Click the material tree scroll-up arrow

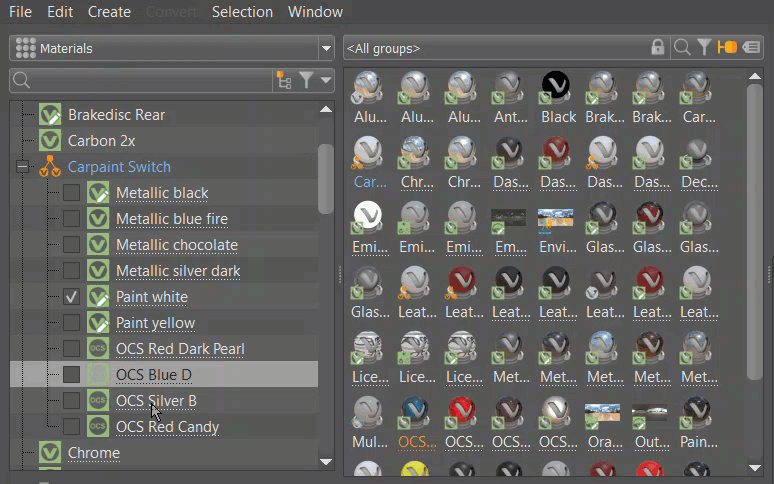point(326,109)
